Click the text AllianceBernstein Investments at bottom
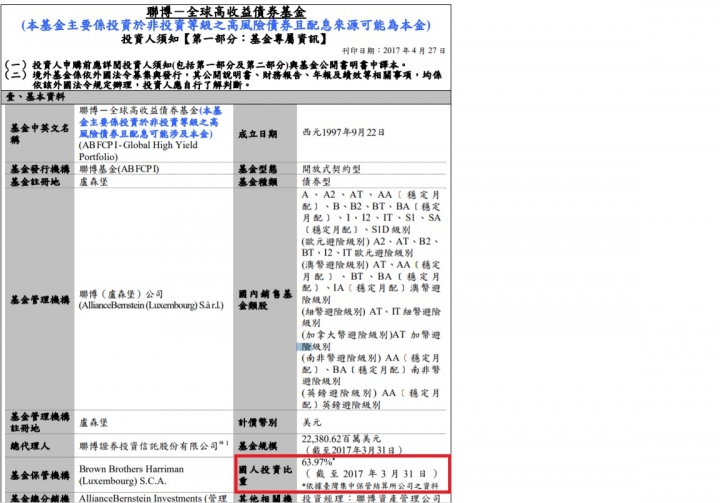This screenshot has height=503, width=720. [140, 498]
